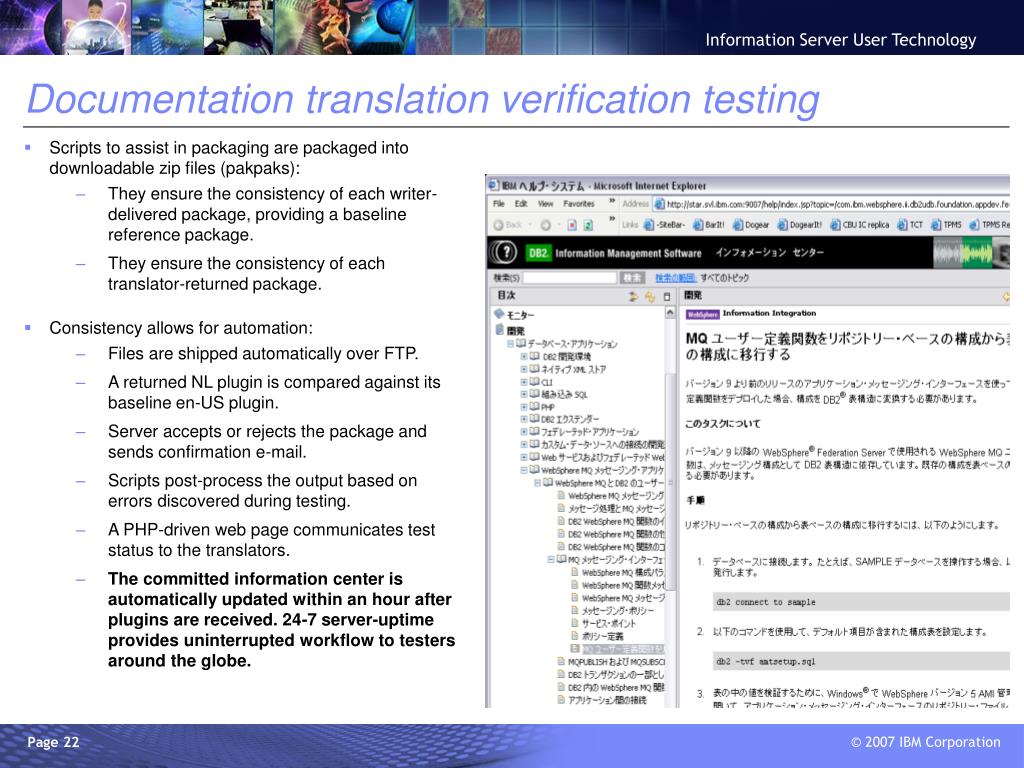Viewport: 1024px width, 768px height.
Task: Expand the toolbar overflow chevron beside Refresh
Action: point(612,219)
